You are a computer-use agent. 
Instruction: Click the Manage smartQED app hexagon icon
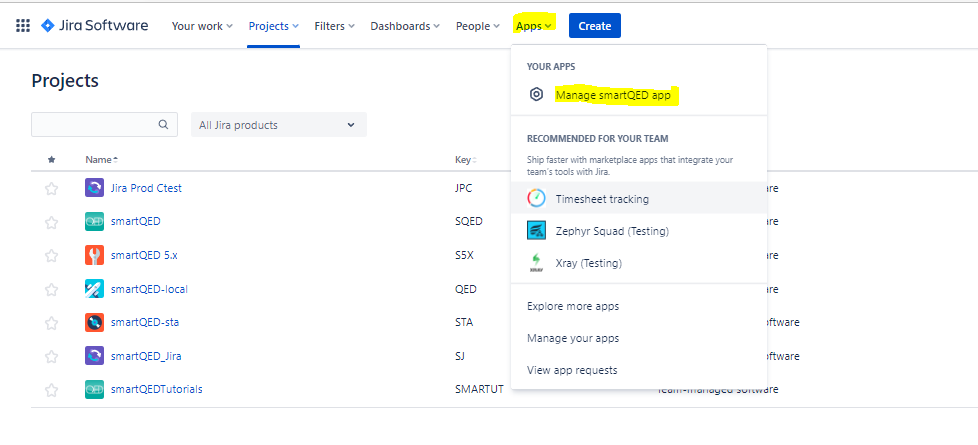tap(536, 95)
